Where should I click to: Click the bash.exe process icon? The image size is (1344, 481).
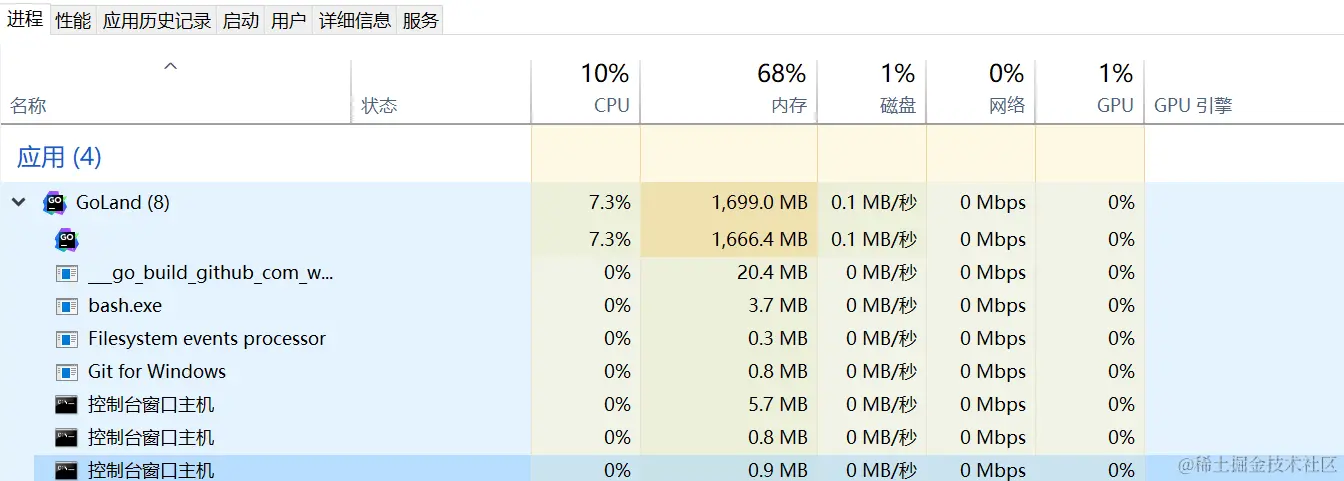click(x=67, y=306)
